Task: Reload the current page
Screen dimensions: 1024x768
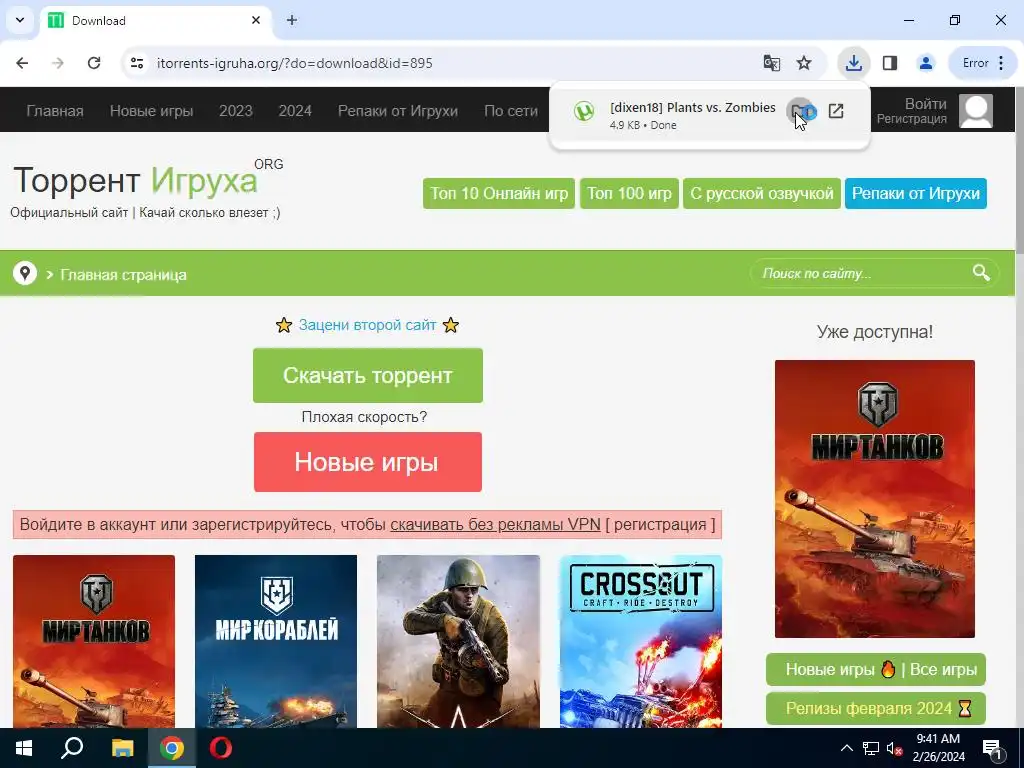Action: coord(94,63)
